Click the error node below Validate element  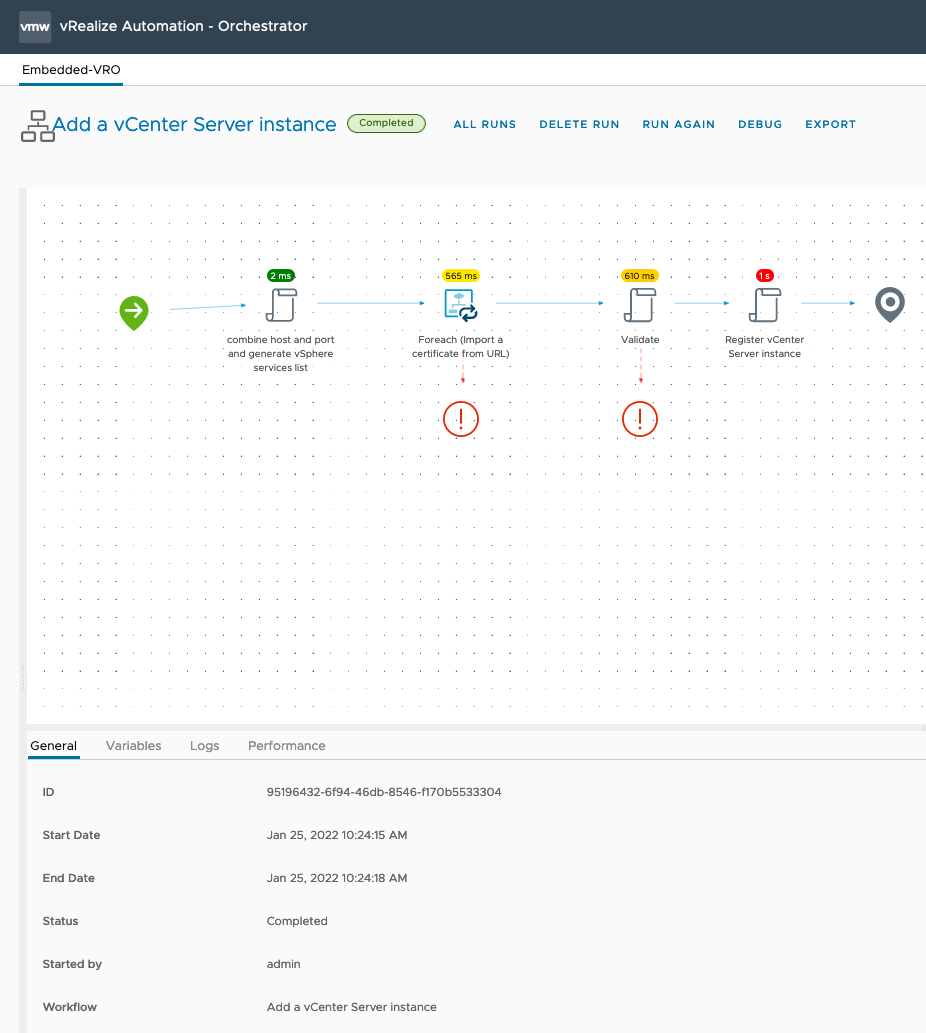(x=640, y=419)
